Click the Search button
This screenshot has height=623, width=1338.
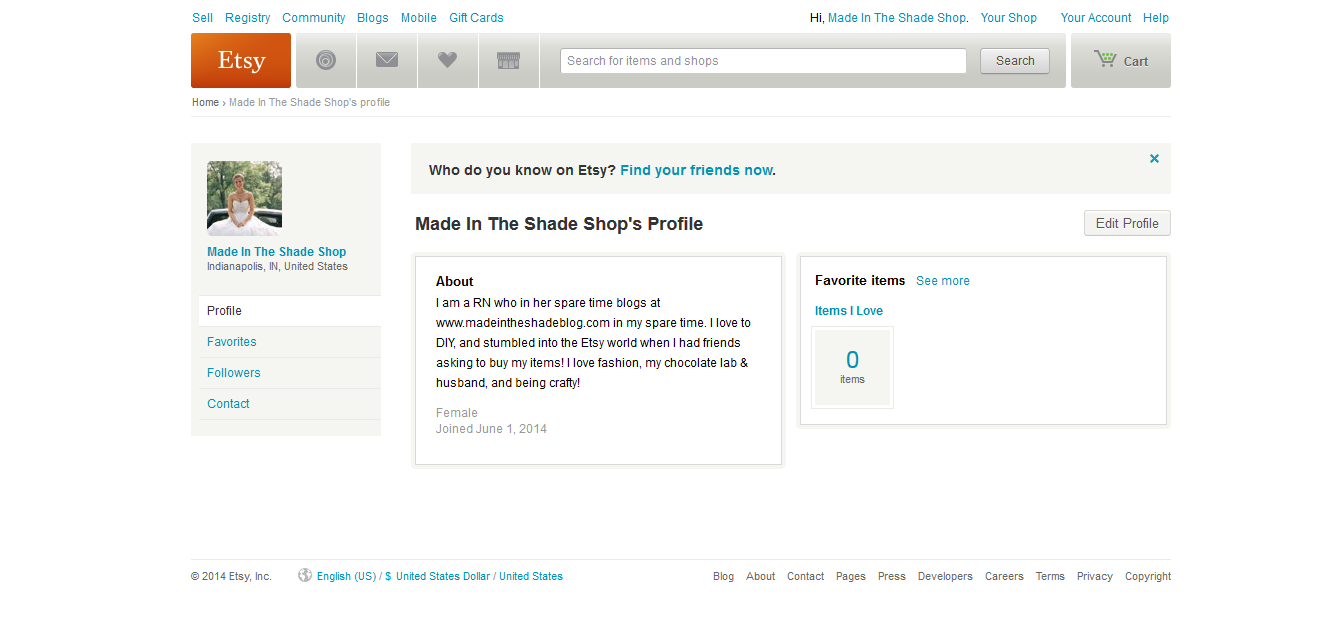(x=1015, y=61)
